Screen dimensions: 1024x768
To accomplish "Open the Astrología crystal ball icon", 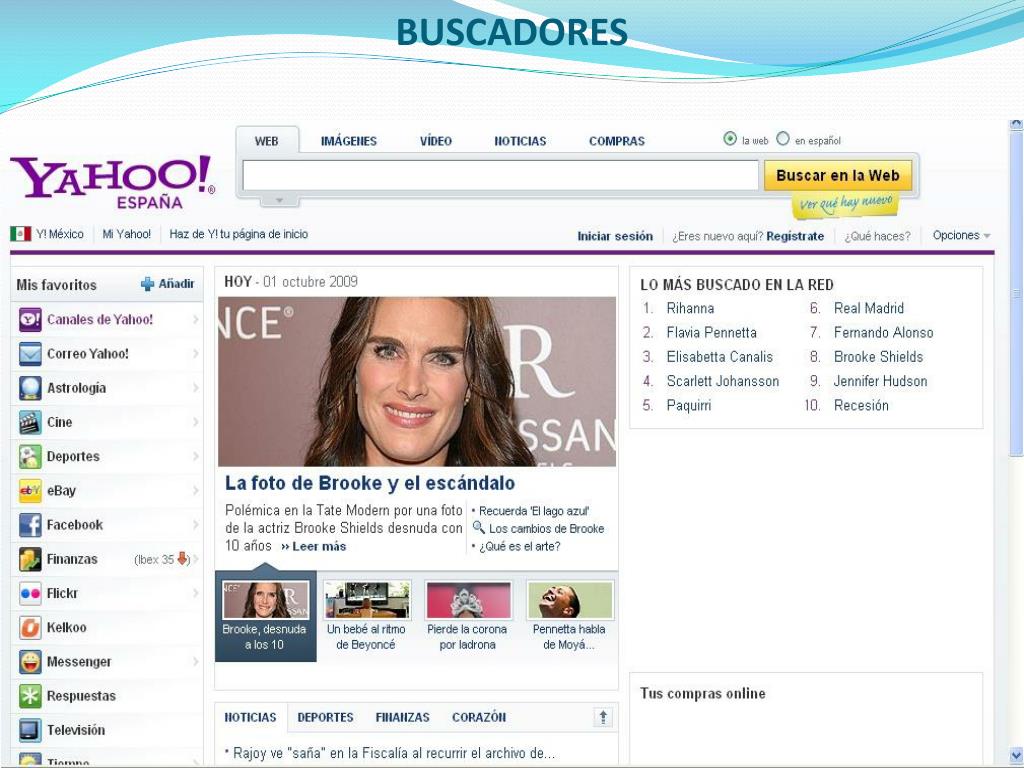I will tap(30, 388).
